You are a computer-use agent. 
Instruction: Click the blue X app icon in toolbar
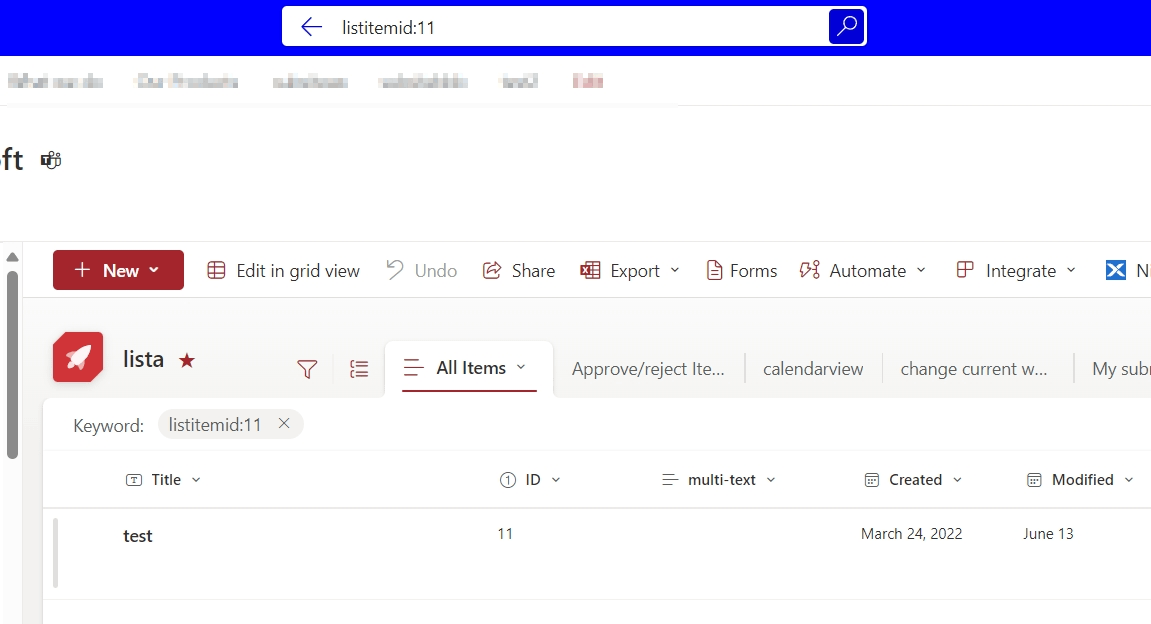pos(1114,269)
